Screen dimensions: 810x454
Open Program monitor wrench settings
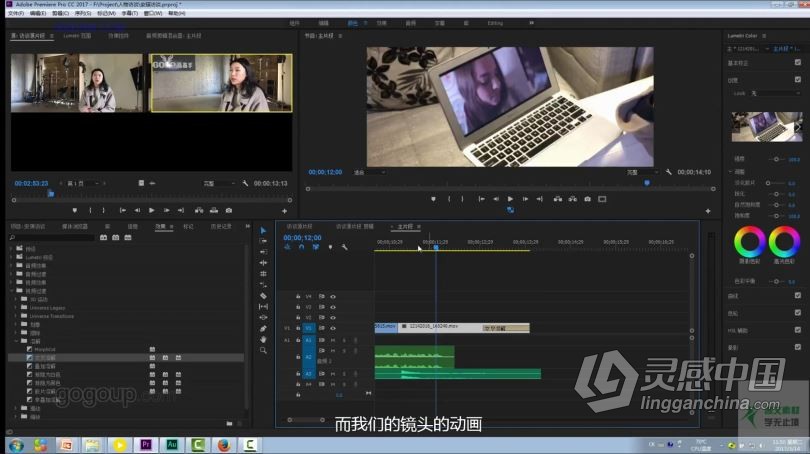pos(668,172)
